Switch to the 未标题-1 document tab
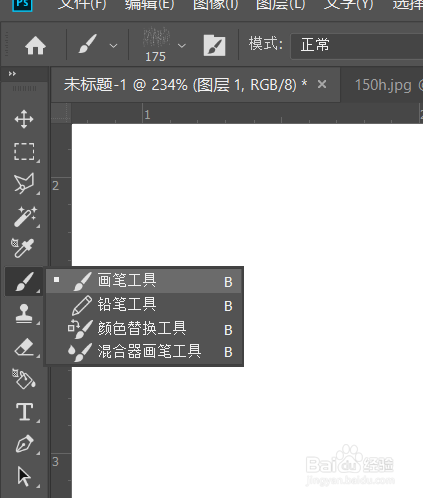 tap(185, 85)
